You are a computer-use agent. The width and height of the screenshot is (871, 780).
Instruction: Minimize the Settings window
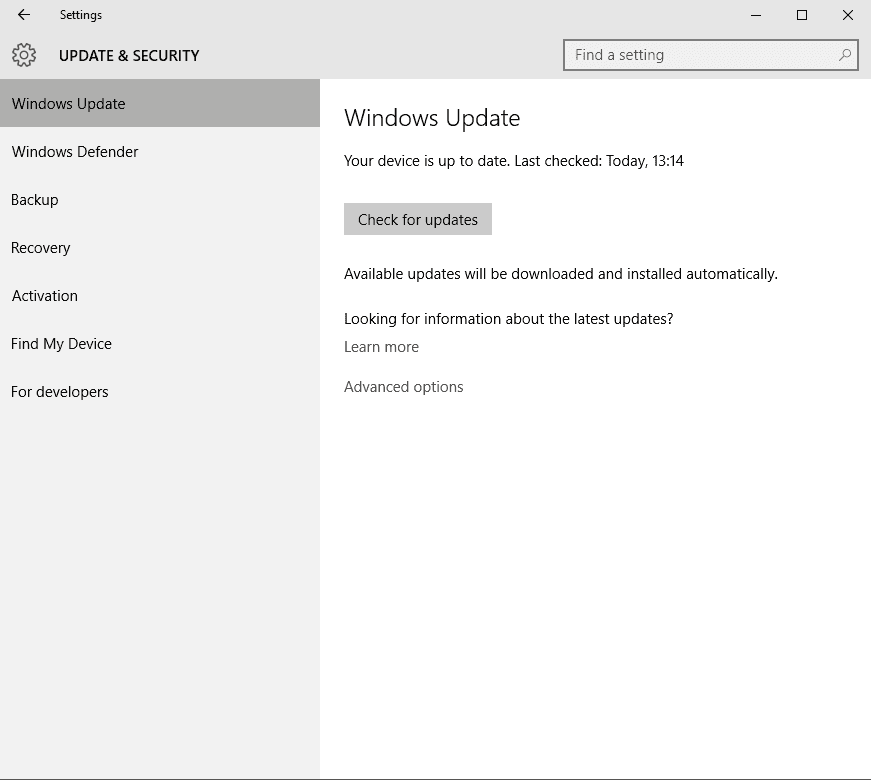click(756, 15)
